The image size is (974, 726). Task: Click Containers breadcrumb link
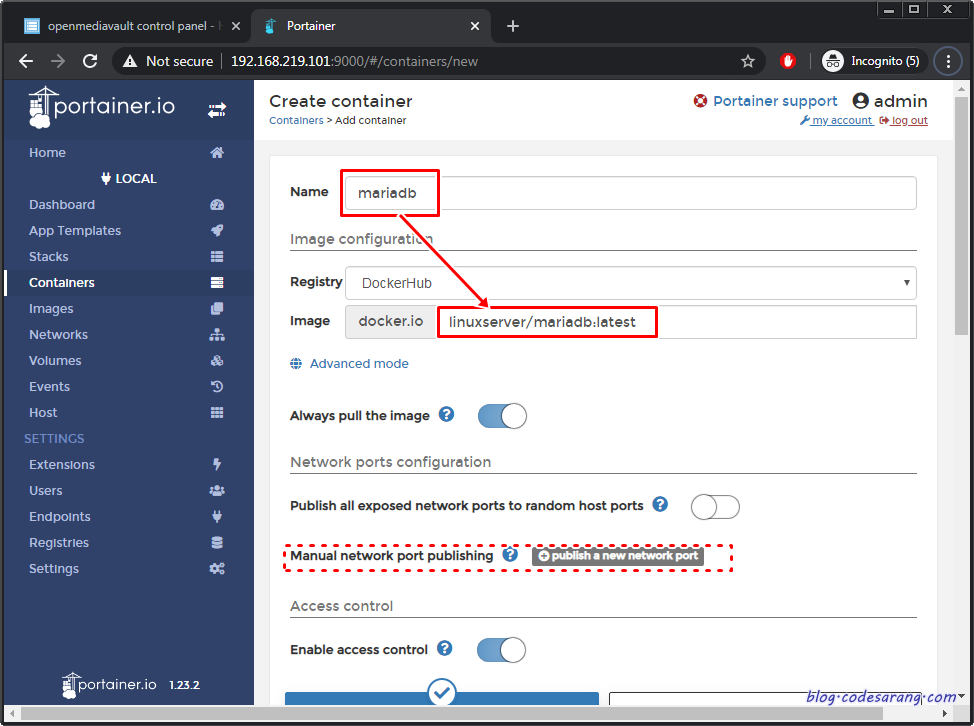pos(296,120)
